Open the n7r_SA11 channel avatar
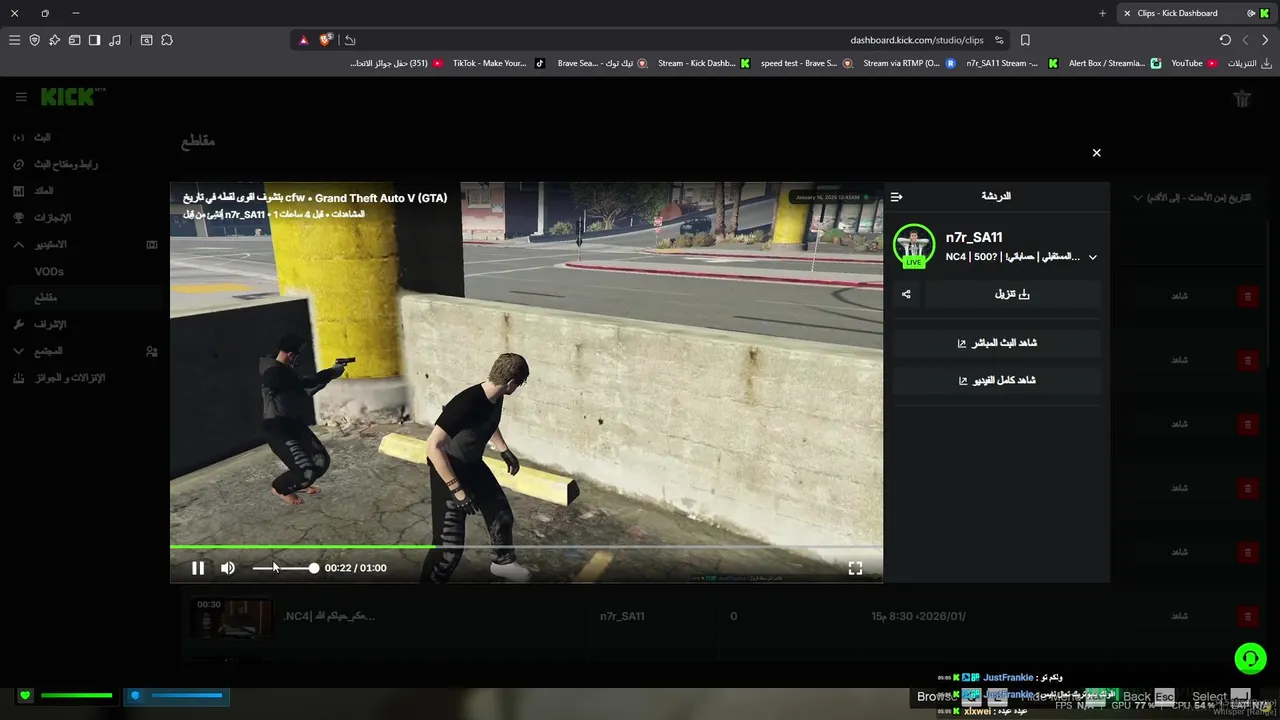The height and width of the screenshot is (720, 1280). 914,246
